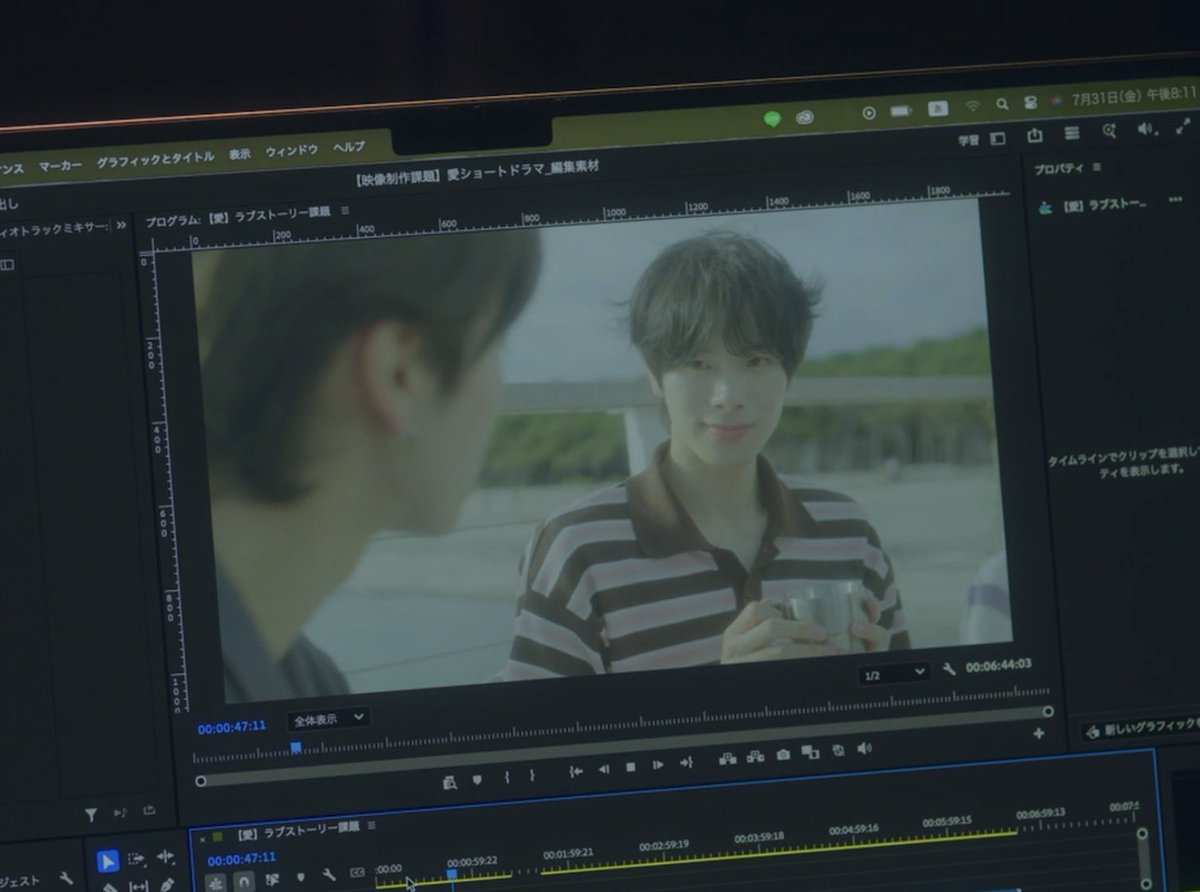Click the Extract button

click(x=756, y=757)
